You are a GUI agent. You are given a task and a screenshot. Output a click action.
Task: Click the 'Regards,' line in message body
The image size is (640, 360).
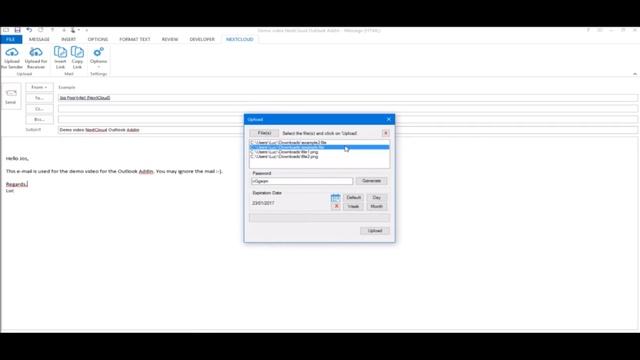(17, 184)
